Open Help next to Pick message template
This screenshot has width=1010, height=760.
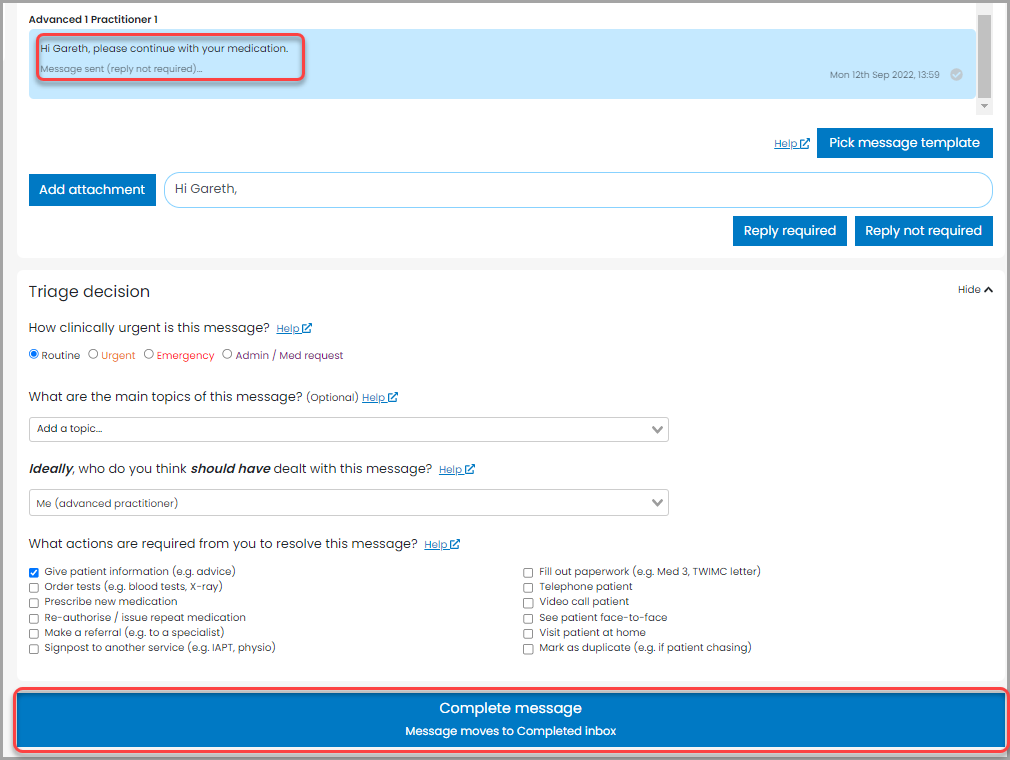tap(791, 142)
